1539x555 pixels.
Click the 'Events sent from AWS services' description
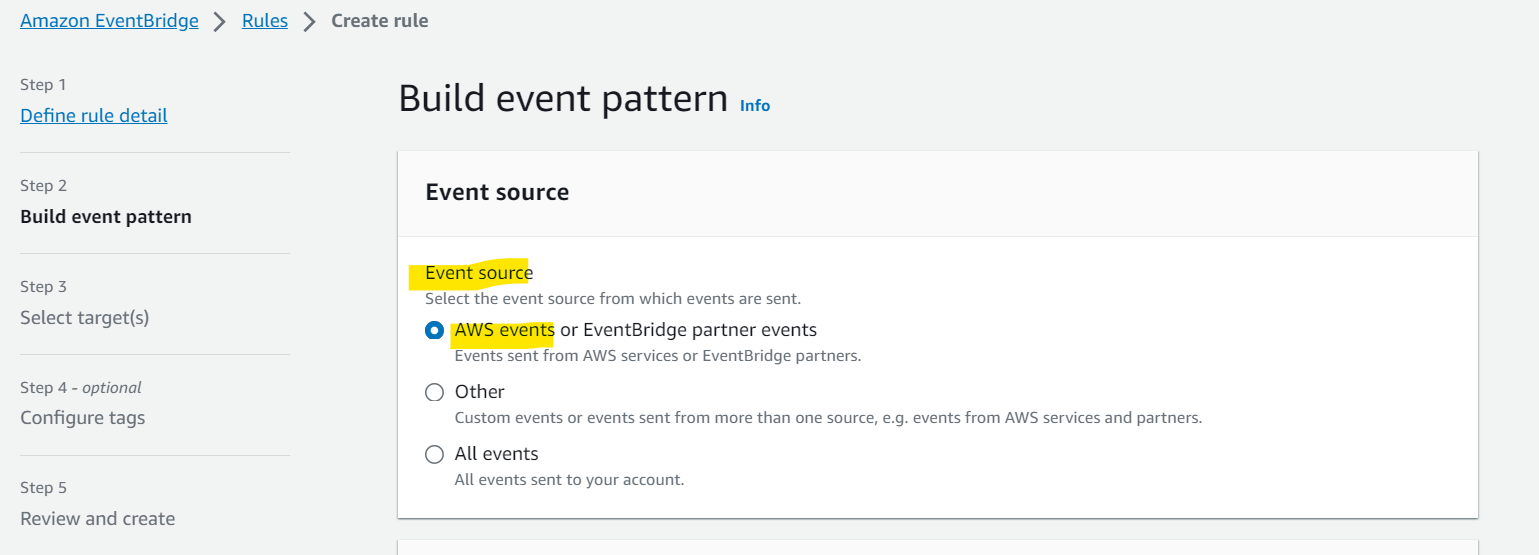(658, 355)
